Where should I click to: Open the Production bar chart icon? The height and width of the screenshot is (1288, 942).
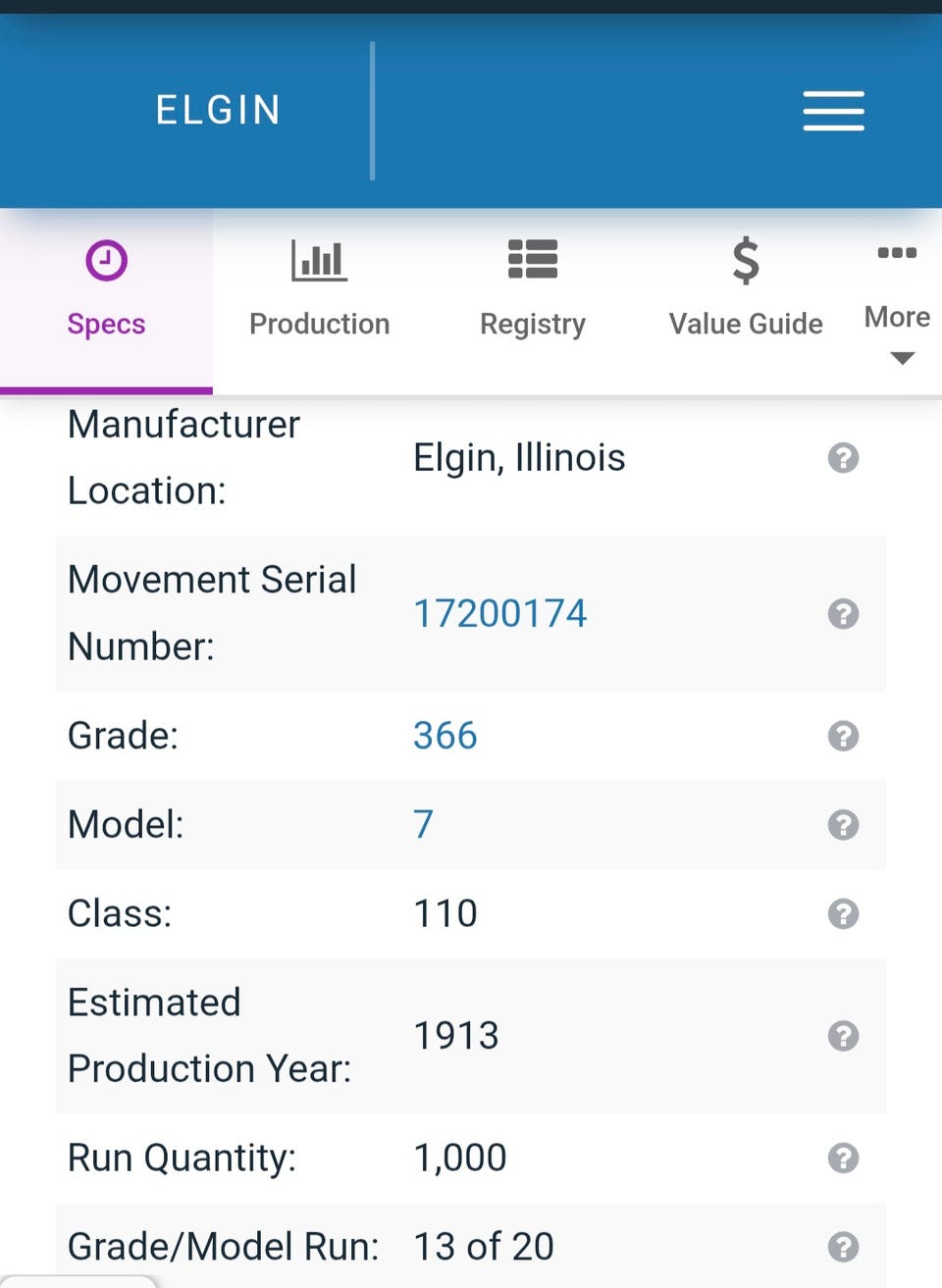(x=319, y=260)
